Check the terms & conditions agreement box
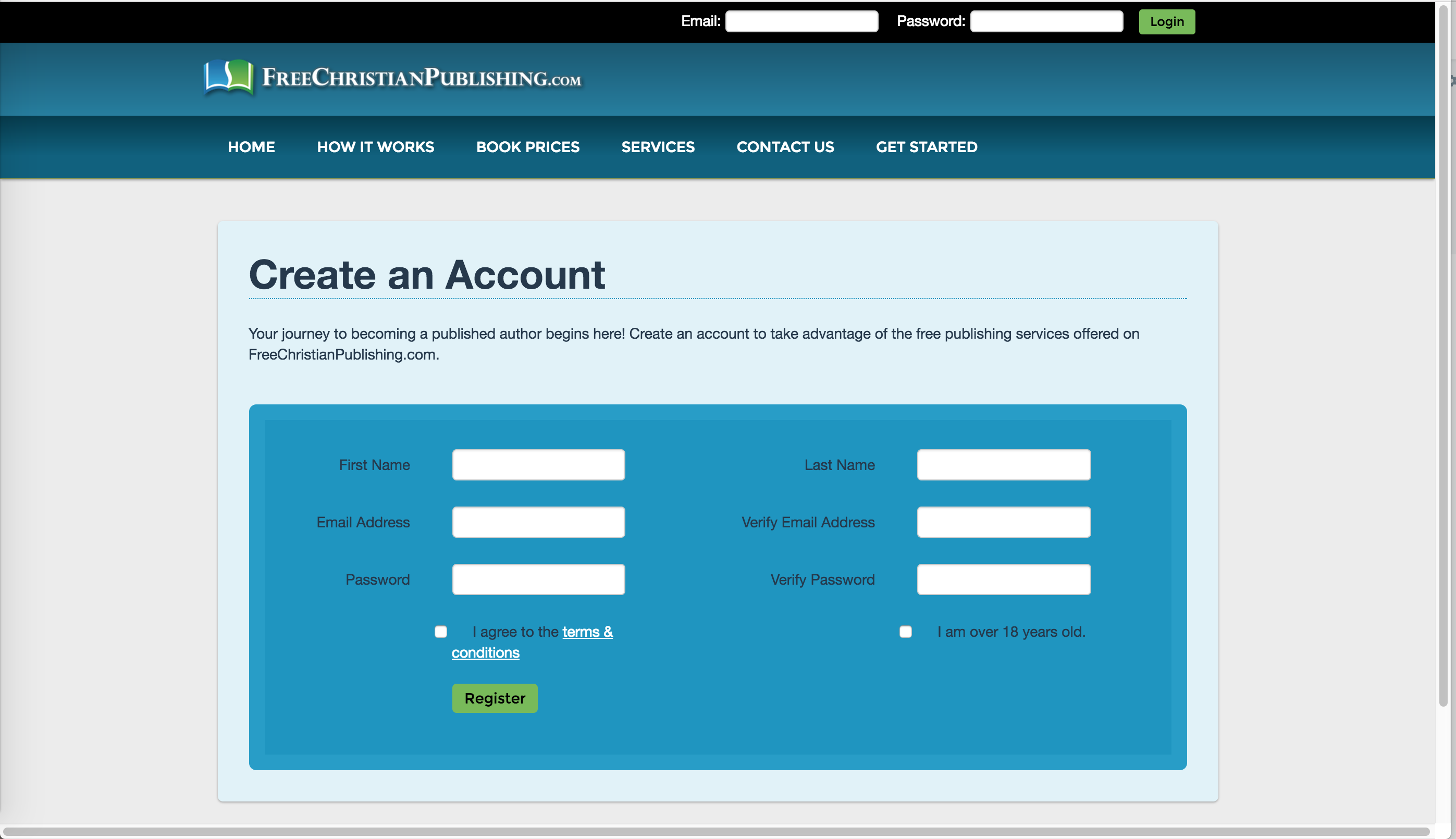The image size is (1456, 839). click(x=441, y=632)
